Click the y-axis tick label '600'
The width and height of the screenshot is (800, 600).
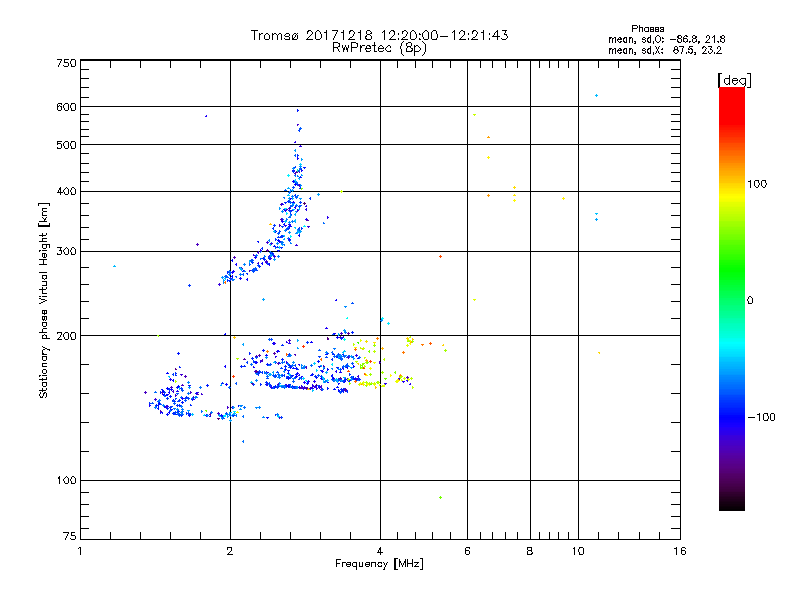(66, 107)
